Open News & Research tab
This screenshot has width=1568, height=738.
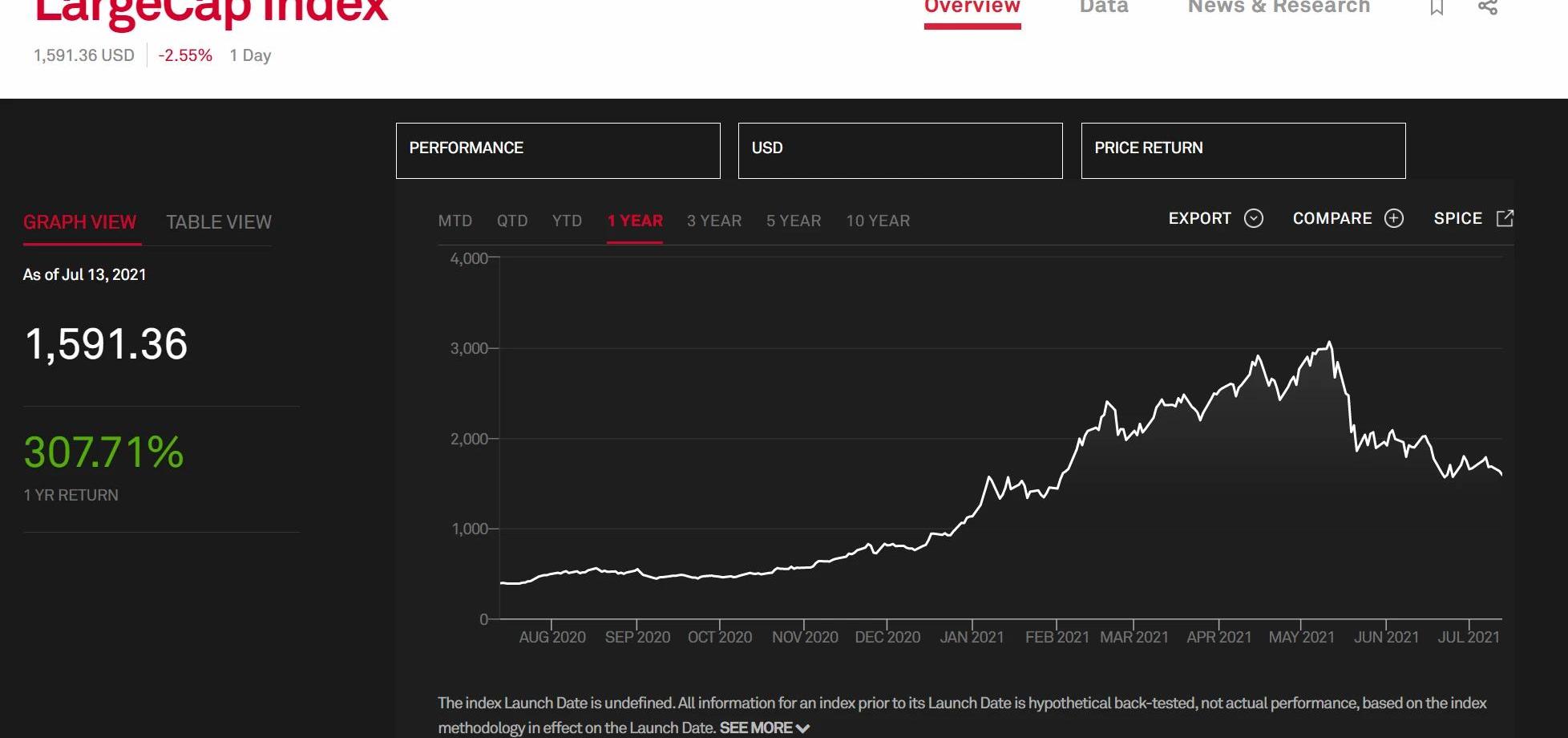(x=1279, y=7)
